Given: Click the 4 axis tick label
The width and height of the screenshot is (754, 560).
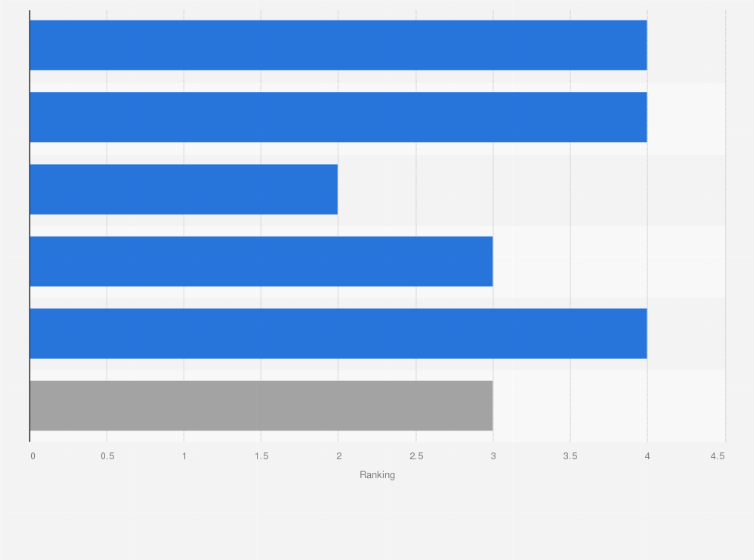Looking at the screenshot, I should click(x=647, y=456).
